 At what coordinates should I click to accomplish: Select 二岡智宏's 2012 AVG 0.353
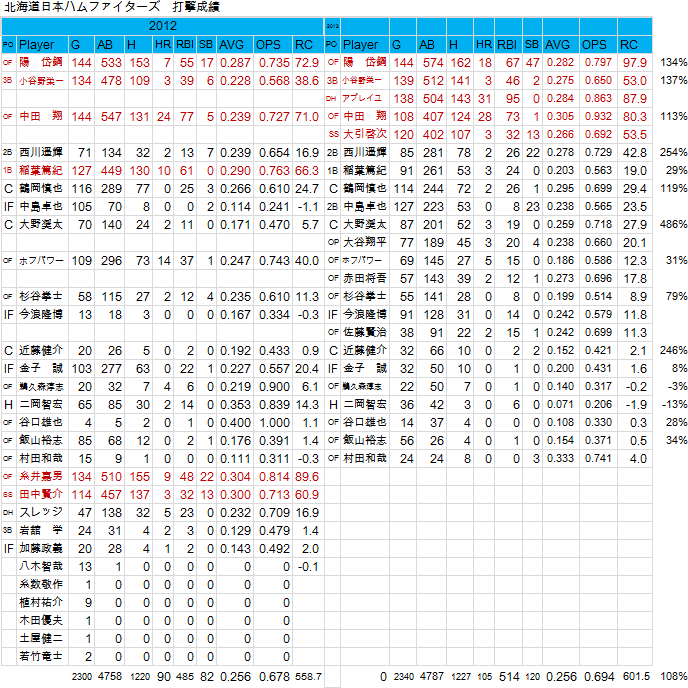click(235, 405)
